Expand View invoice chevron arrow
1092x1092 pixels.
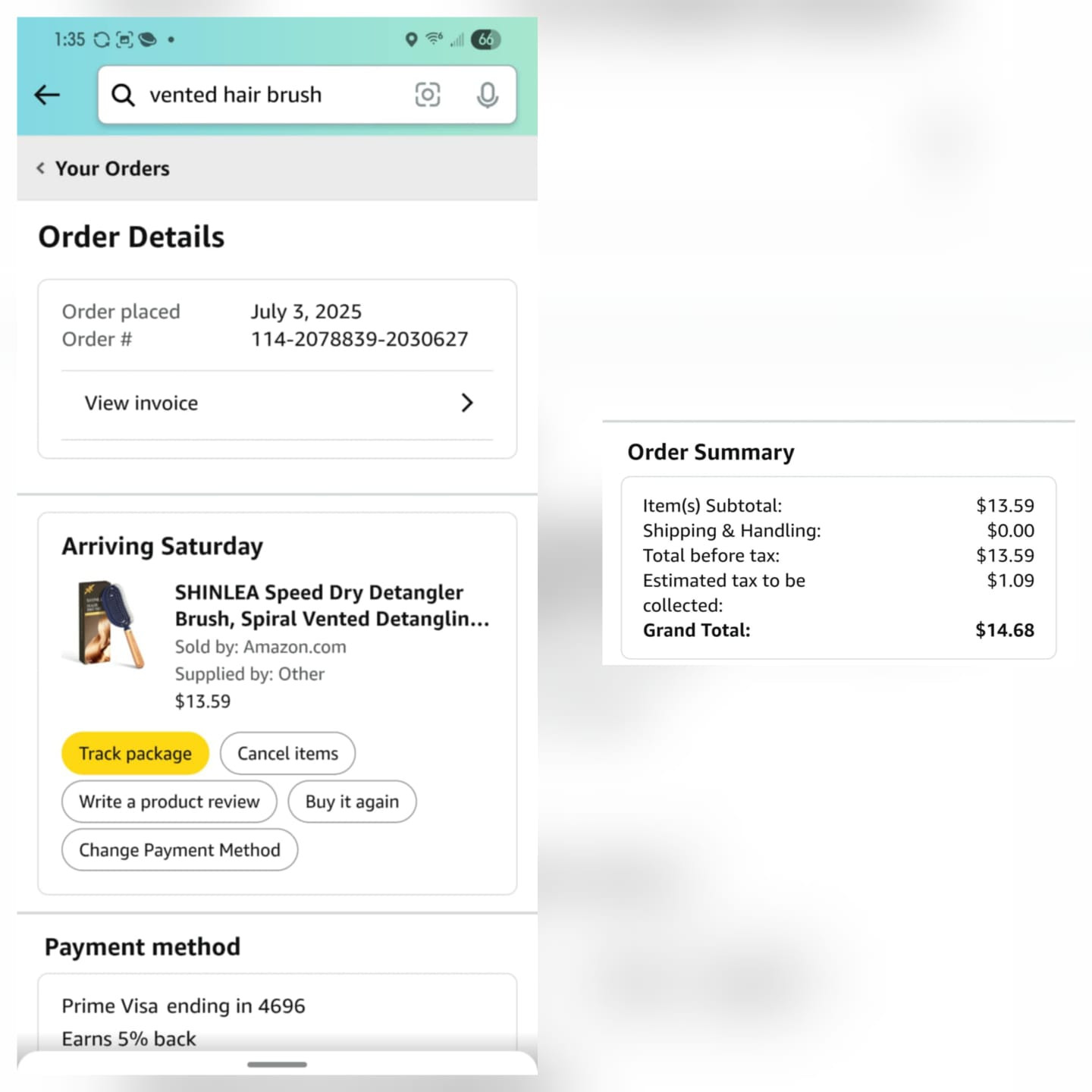click(467, 403)
